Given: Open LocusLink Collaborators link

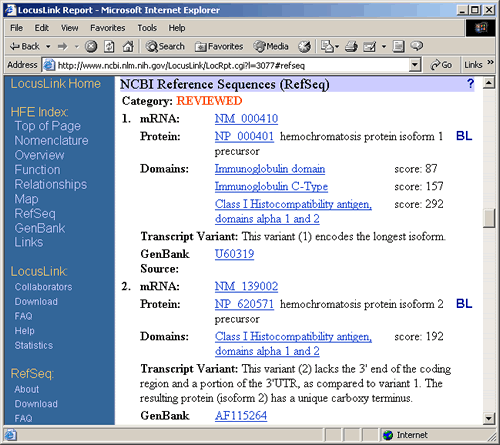Looking at the screenshot, I should coord(43,287).
